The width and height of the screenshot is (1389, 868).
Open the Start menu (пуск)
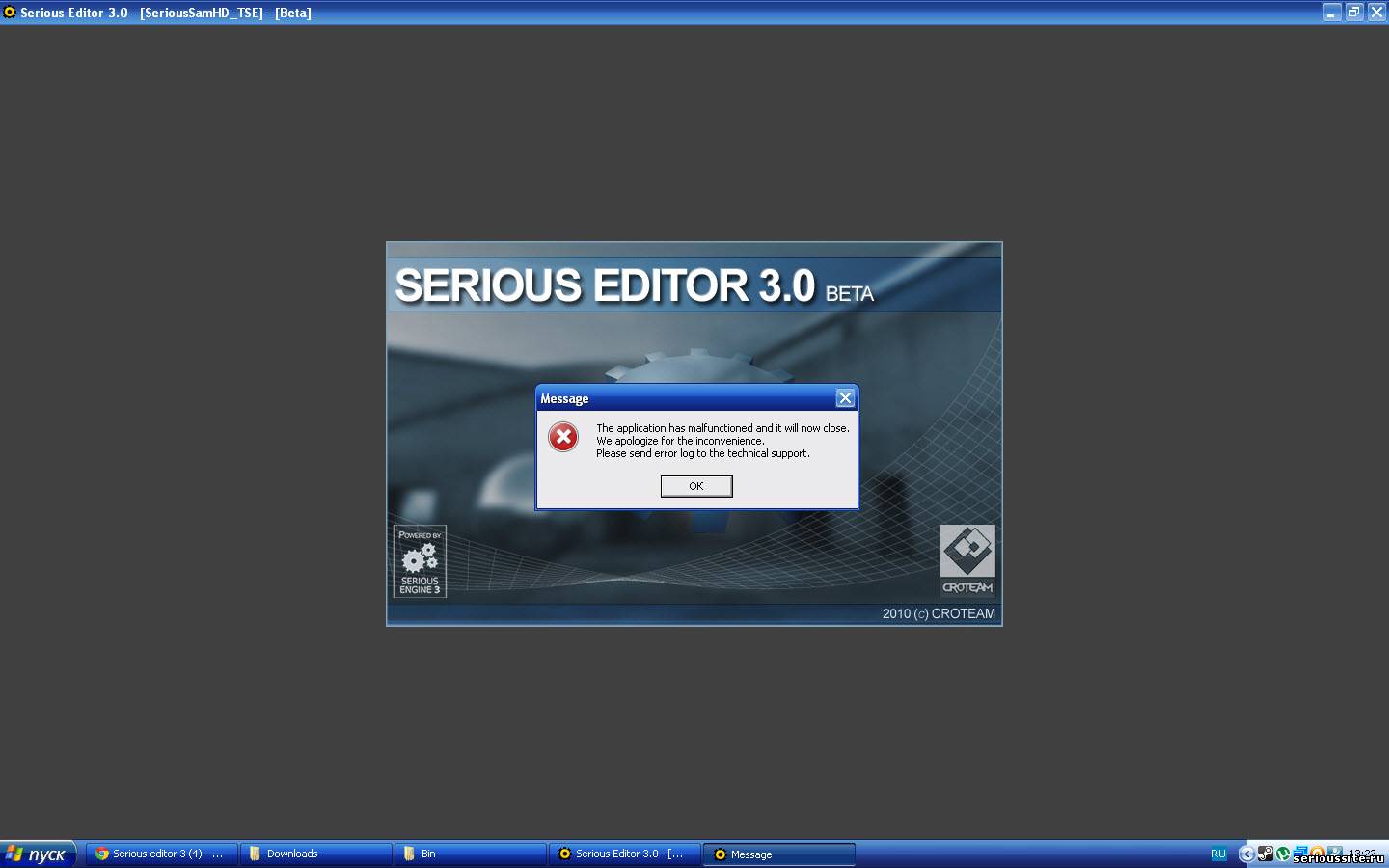(38, 854)
